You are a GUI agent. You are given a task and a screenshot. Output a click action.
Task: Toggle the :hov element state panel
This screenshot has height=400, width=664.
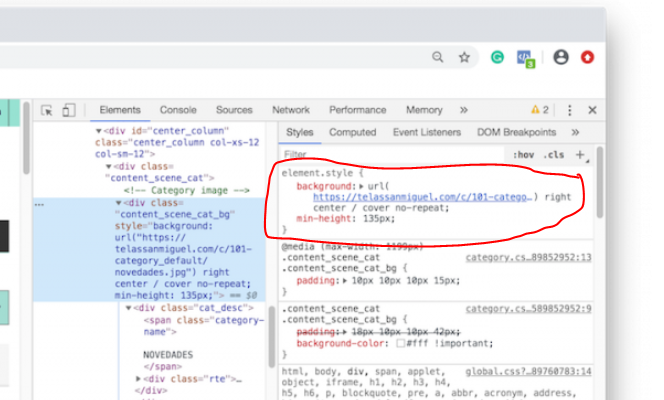pyautogui.click(x=523, y=155)
